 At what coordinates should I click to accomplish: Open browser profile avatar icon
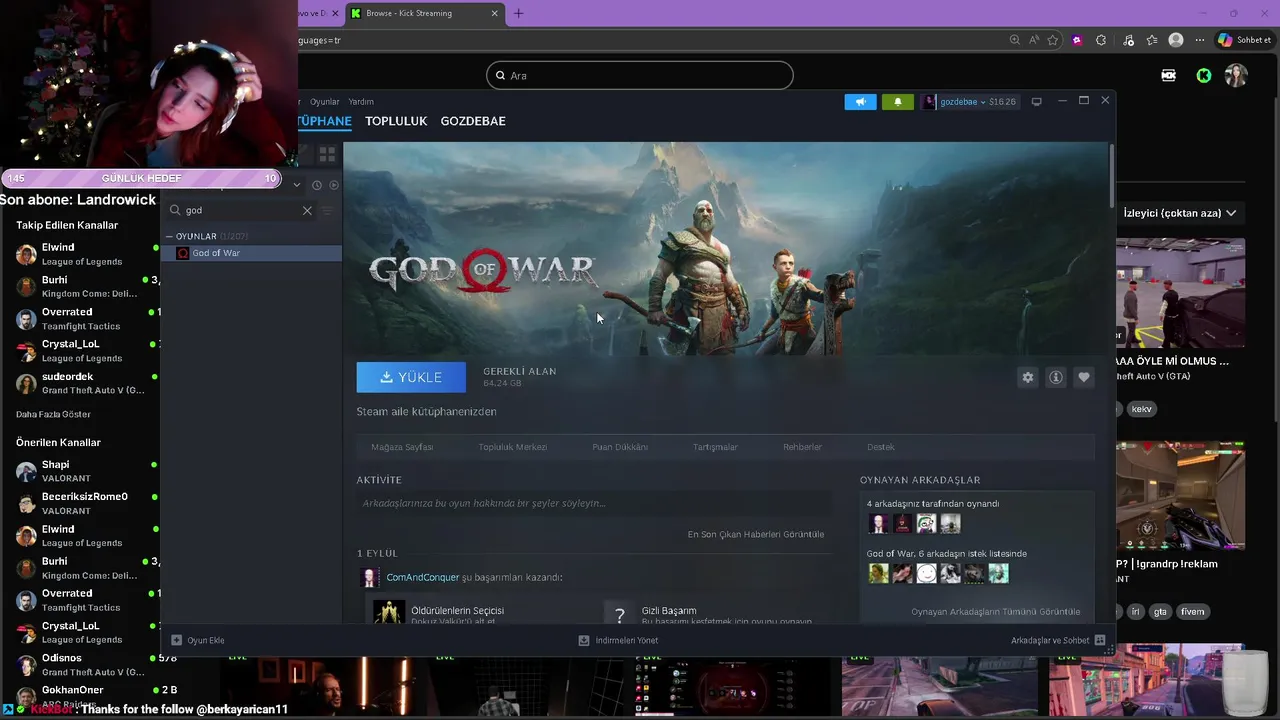pos(1176,40)
